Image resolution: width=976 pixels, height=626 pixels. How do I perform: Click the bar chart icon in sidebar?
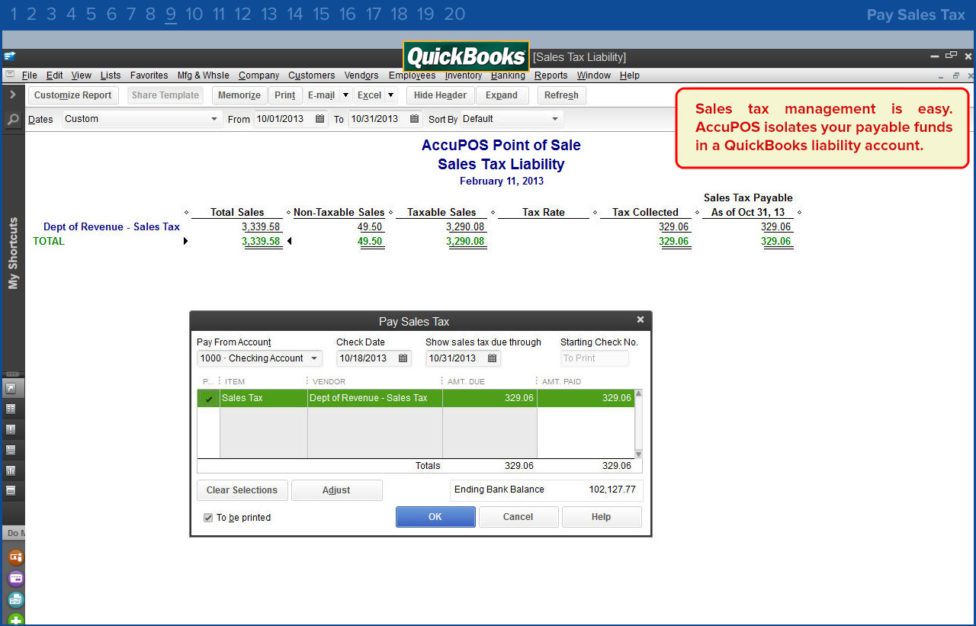tap(11, 470)
